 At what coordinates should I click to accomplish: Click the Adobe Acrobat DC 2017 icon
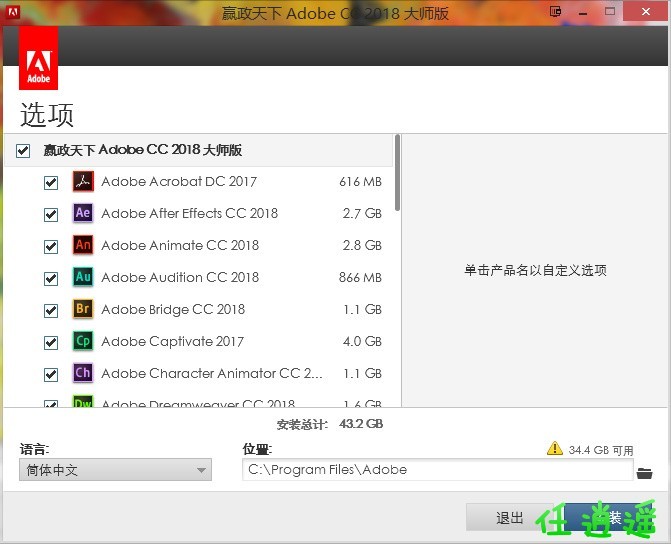pos(83,181)
